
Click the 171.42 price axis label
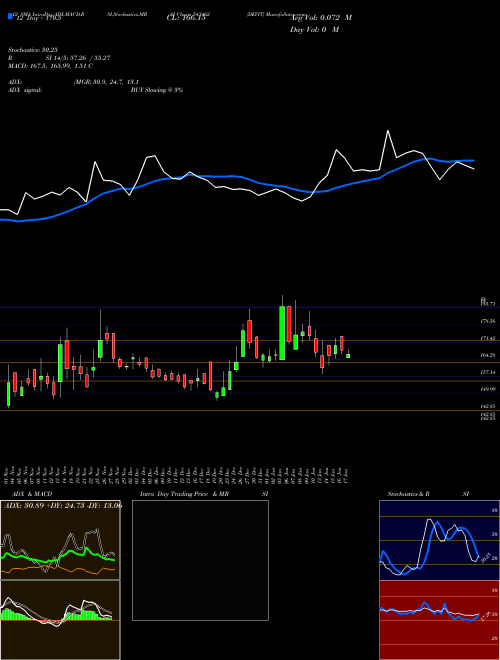487,338
